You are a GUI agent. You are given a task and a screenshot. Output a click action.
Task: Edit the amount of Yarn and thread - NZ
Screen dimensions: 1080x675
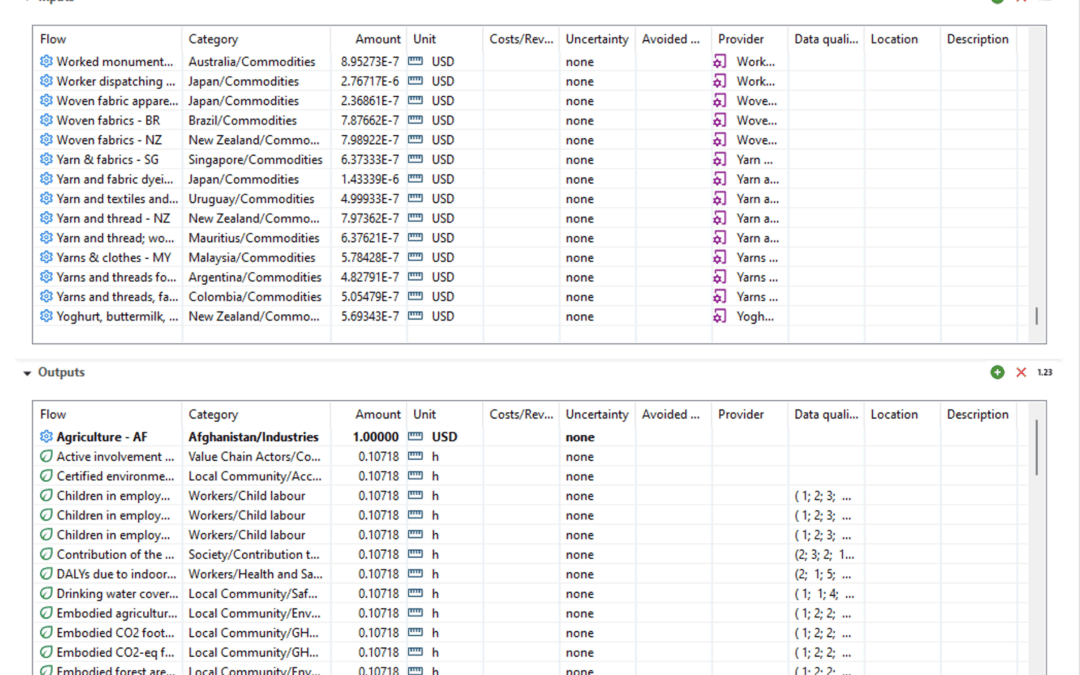[x=369, y=218]
